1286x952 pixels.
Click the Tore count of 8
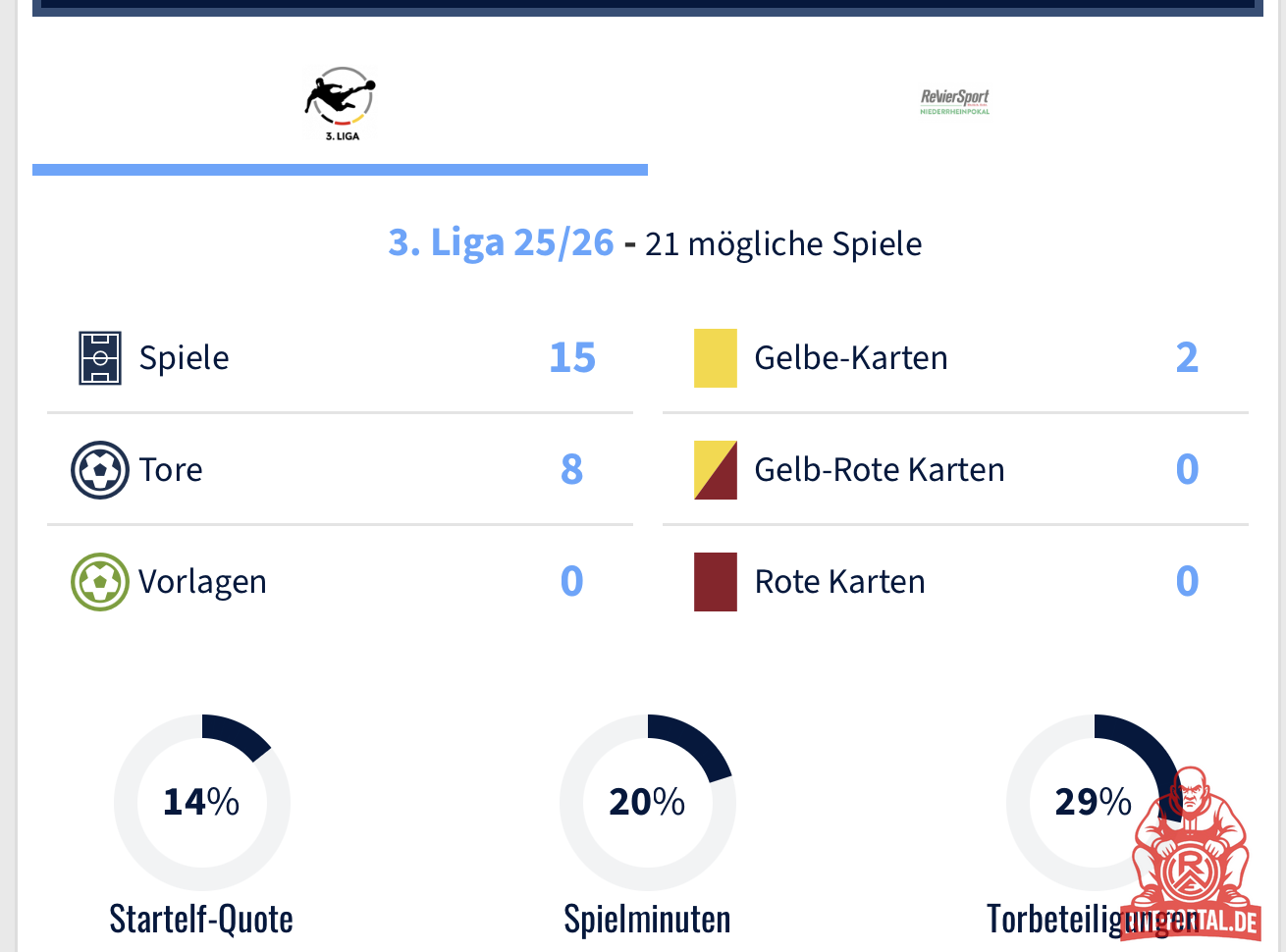(x=571, y=470)
